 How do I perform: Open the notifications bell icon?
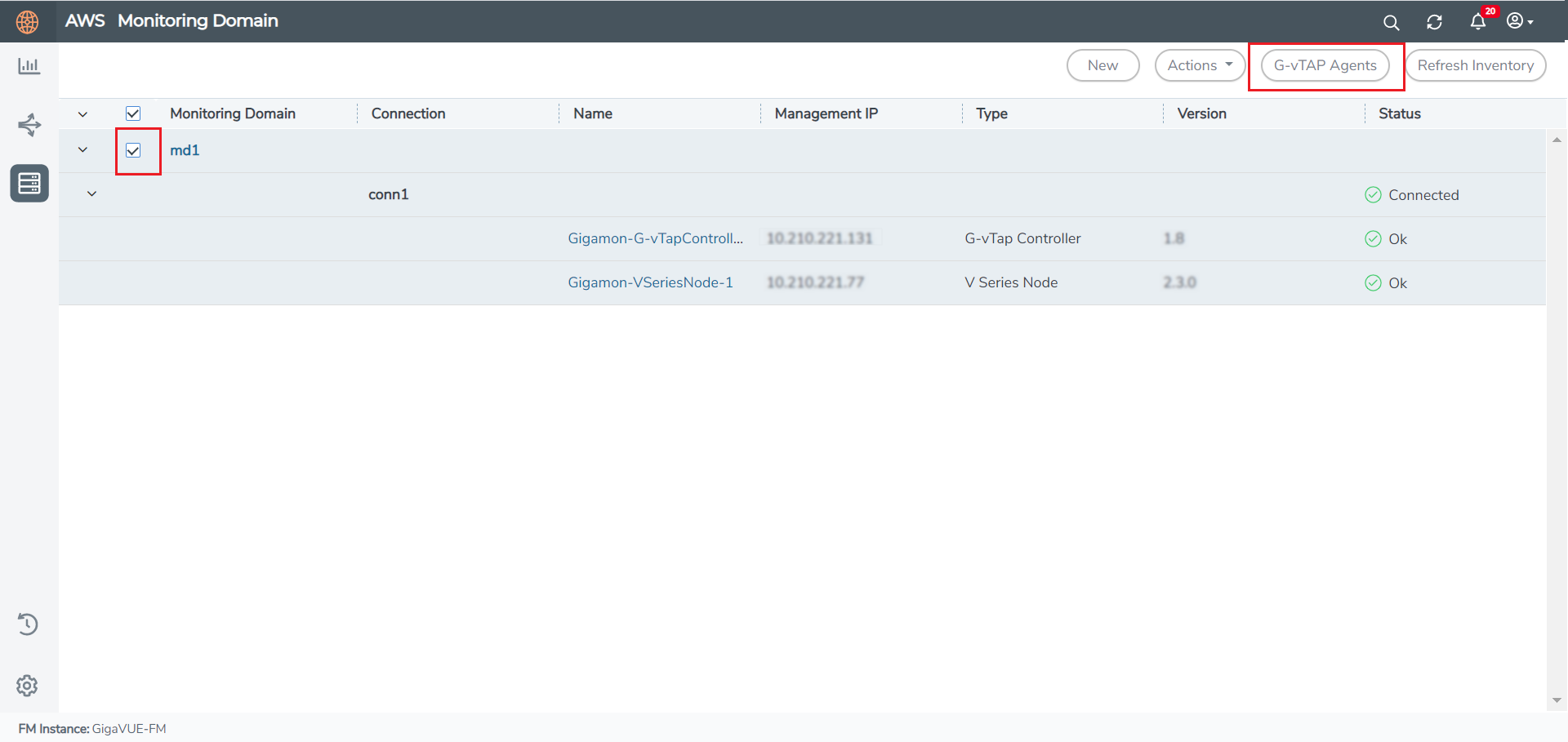click(1478, 22)
